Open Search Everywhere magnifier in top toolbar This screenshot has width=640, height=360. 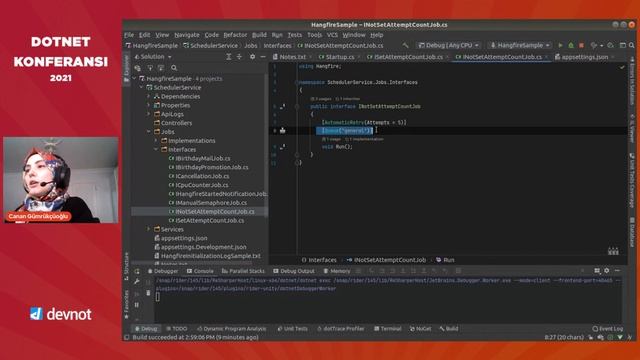click(x=631, y=45)
